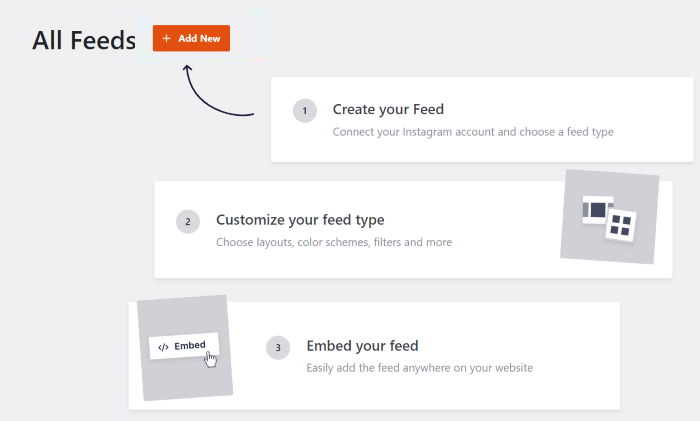Click the Choose layouts, color schemes description
700x421 pixels.
click(334, 242)
